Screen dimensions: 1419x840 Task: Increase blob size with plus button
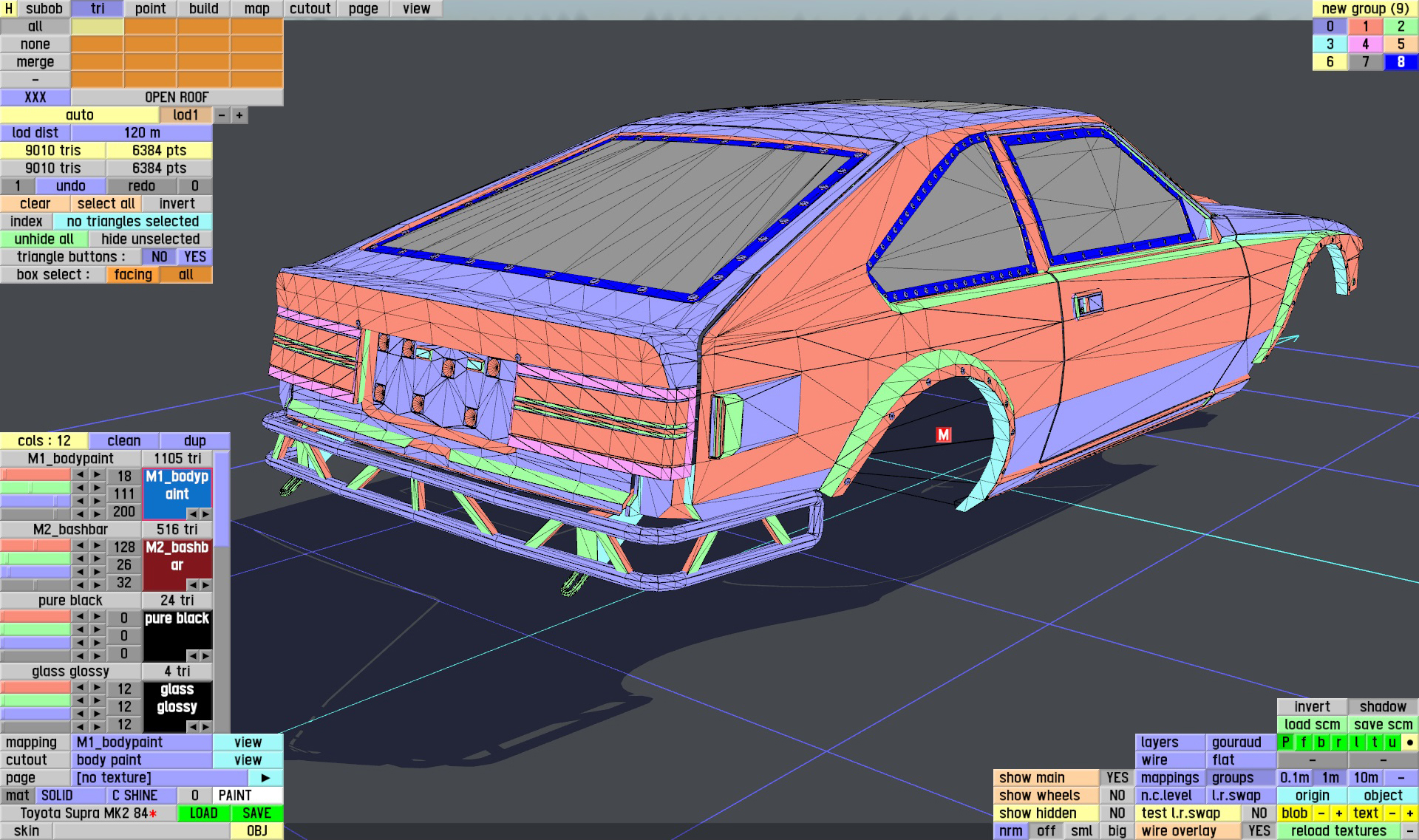[x=1338, y=813]
